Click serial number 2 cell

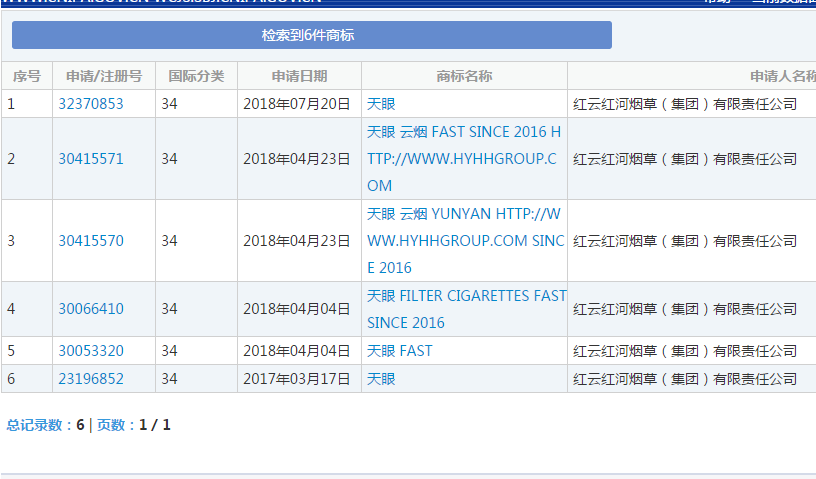click(x=27, y=159)
